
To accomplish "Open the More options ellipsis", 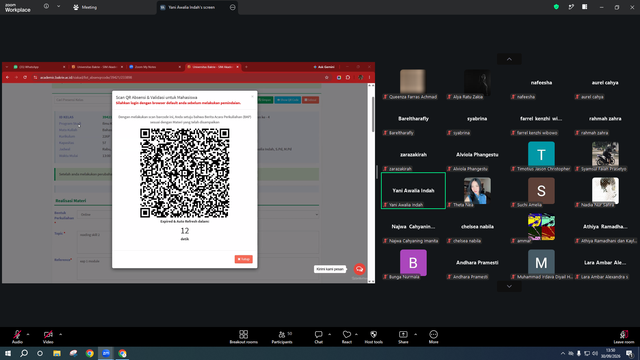I will [x=433, y=337].
